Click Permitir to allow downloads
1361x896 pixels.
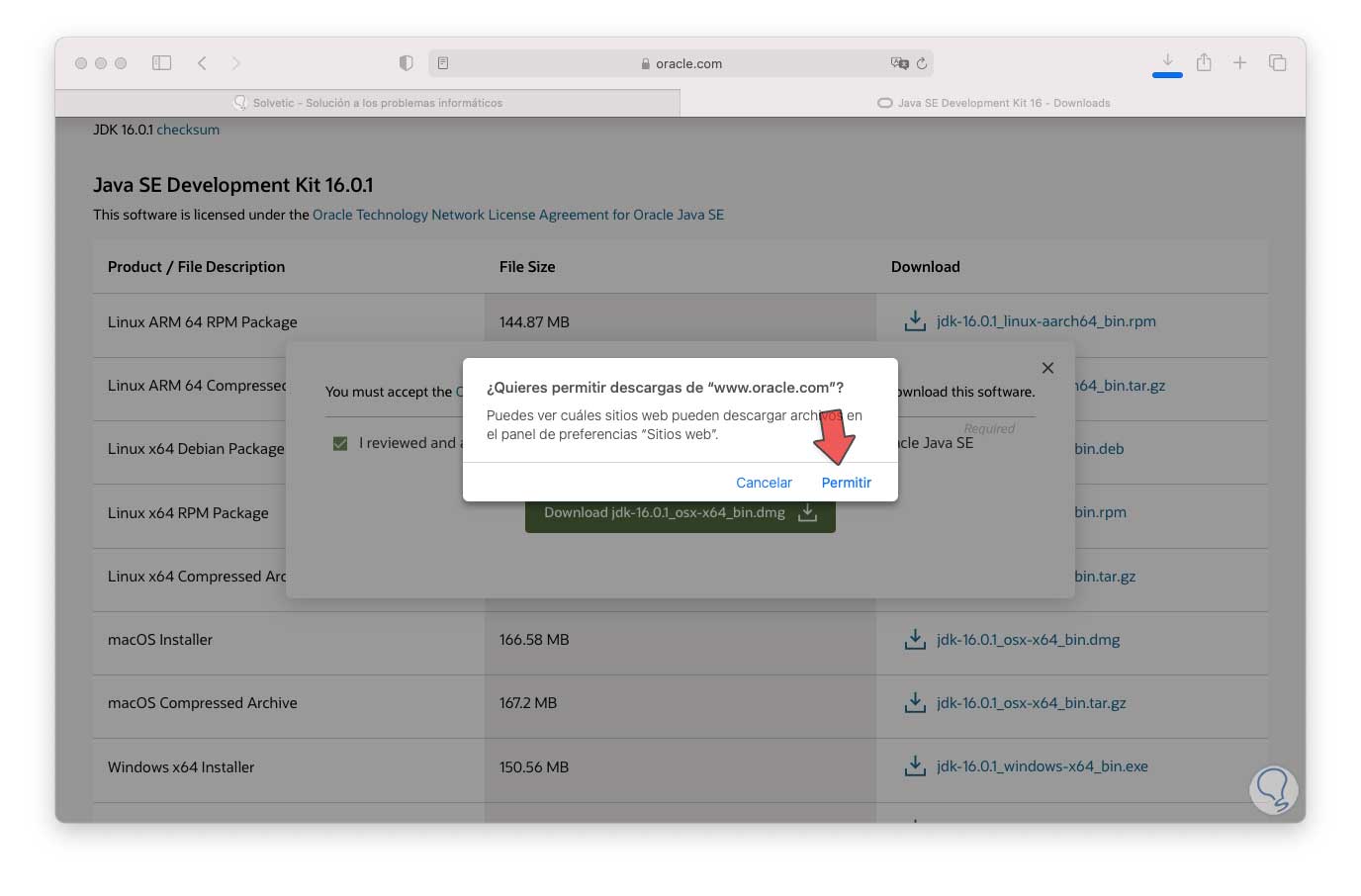846,483
